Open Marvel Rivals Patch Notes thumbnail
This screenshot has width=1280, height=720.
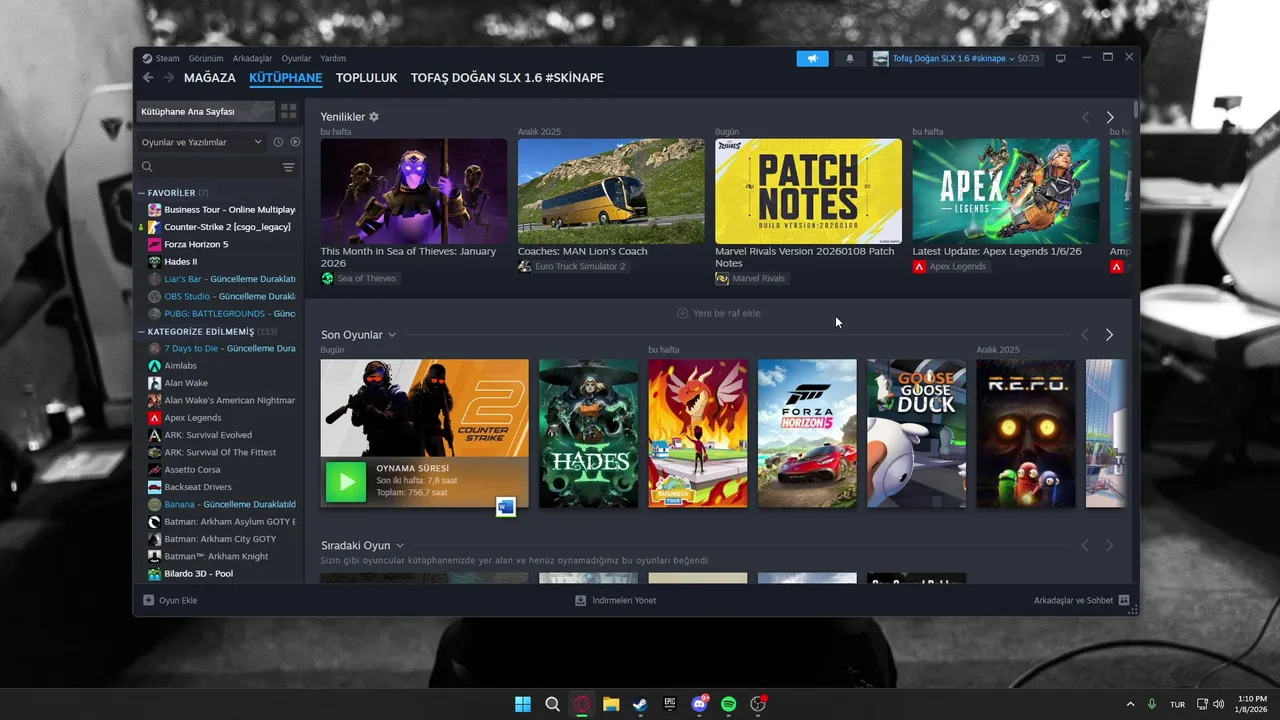point(808,191)
